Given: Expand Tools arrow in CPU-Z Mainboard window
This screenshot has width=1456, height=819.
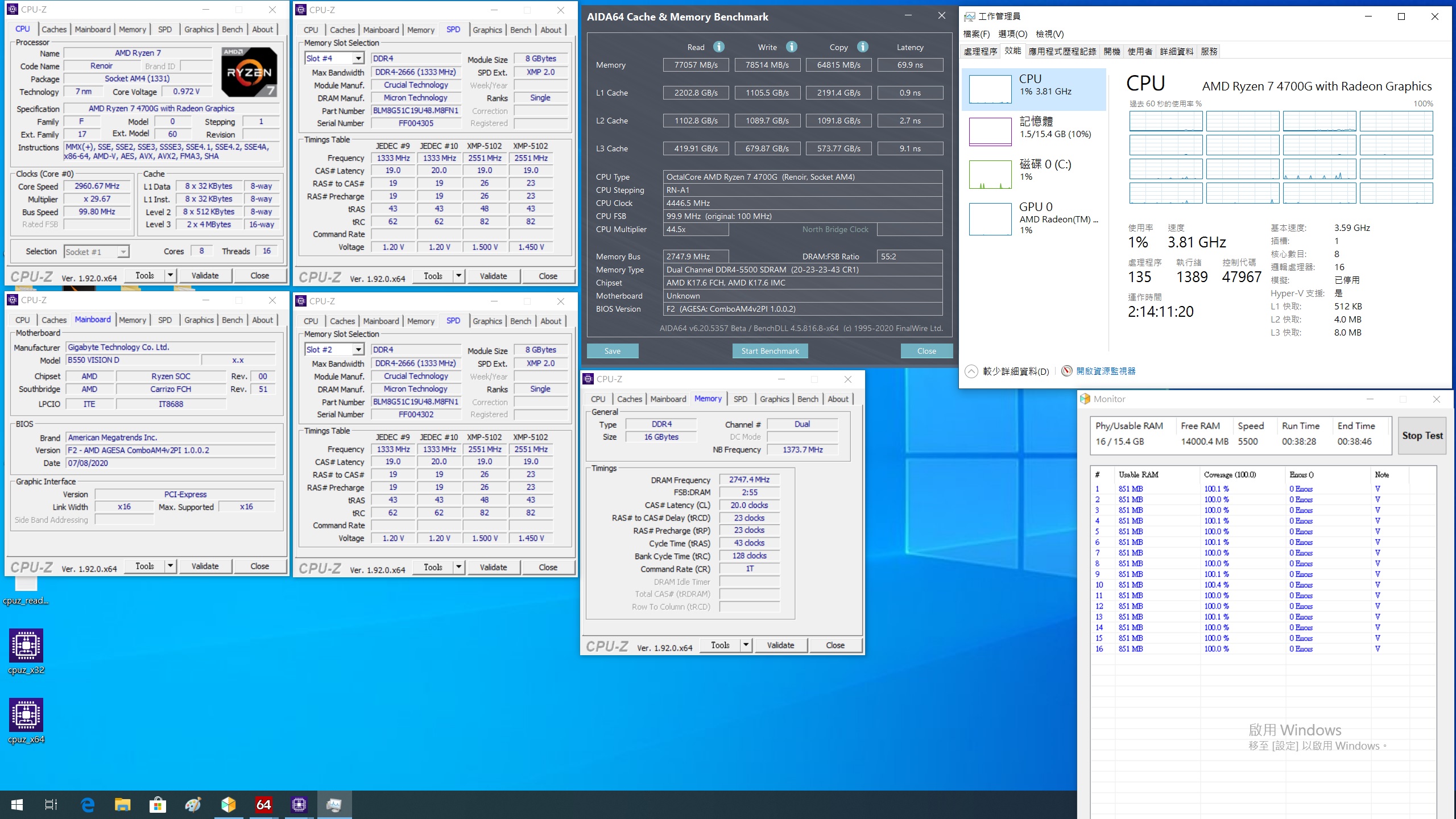Looking at the screenshot, I should [x=170, y=566].
